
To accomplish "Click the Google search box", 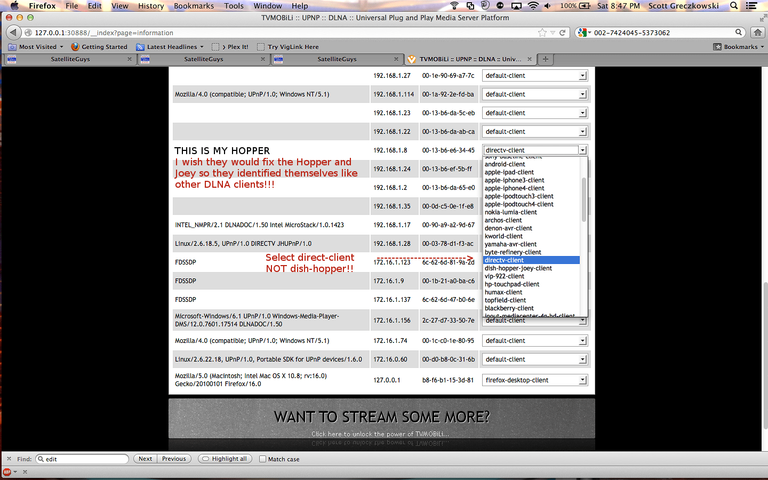I will pos(660,33).
